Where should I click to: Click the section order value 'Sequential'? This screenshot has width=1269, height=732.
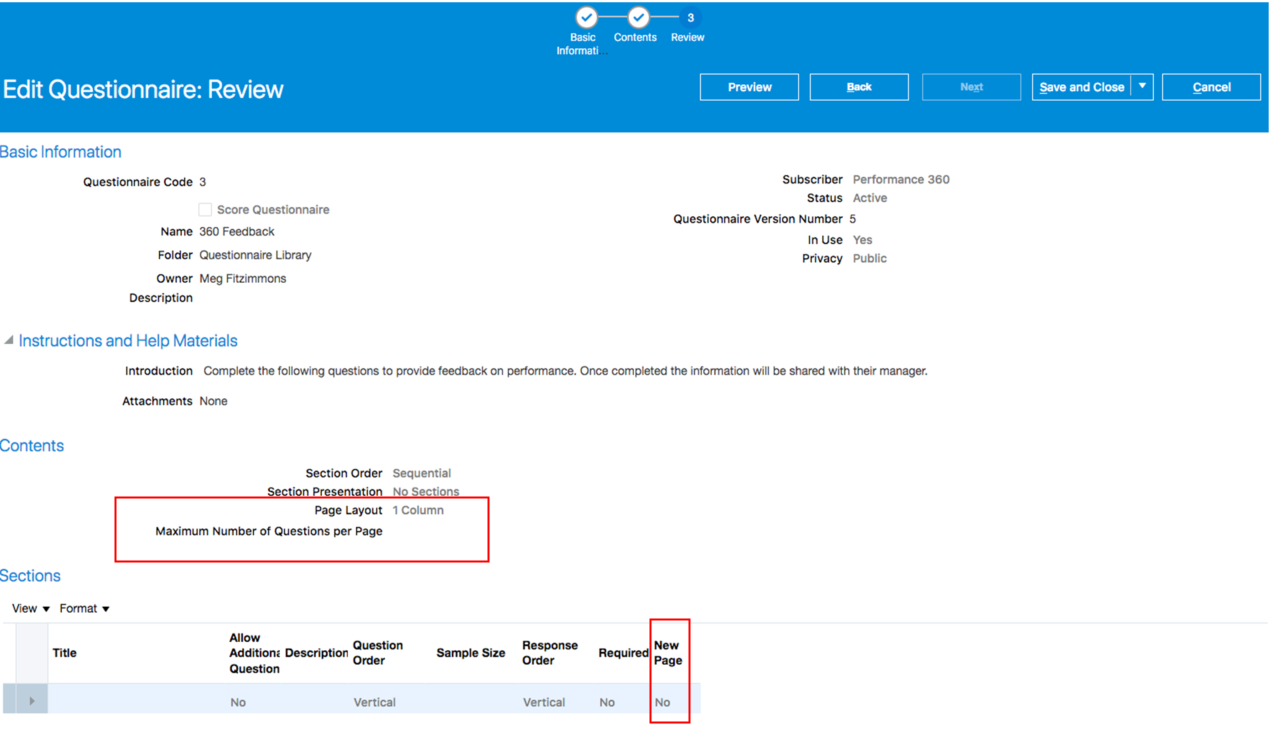[x=421, y=473]
